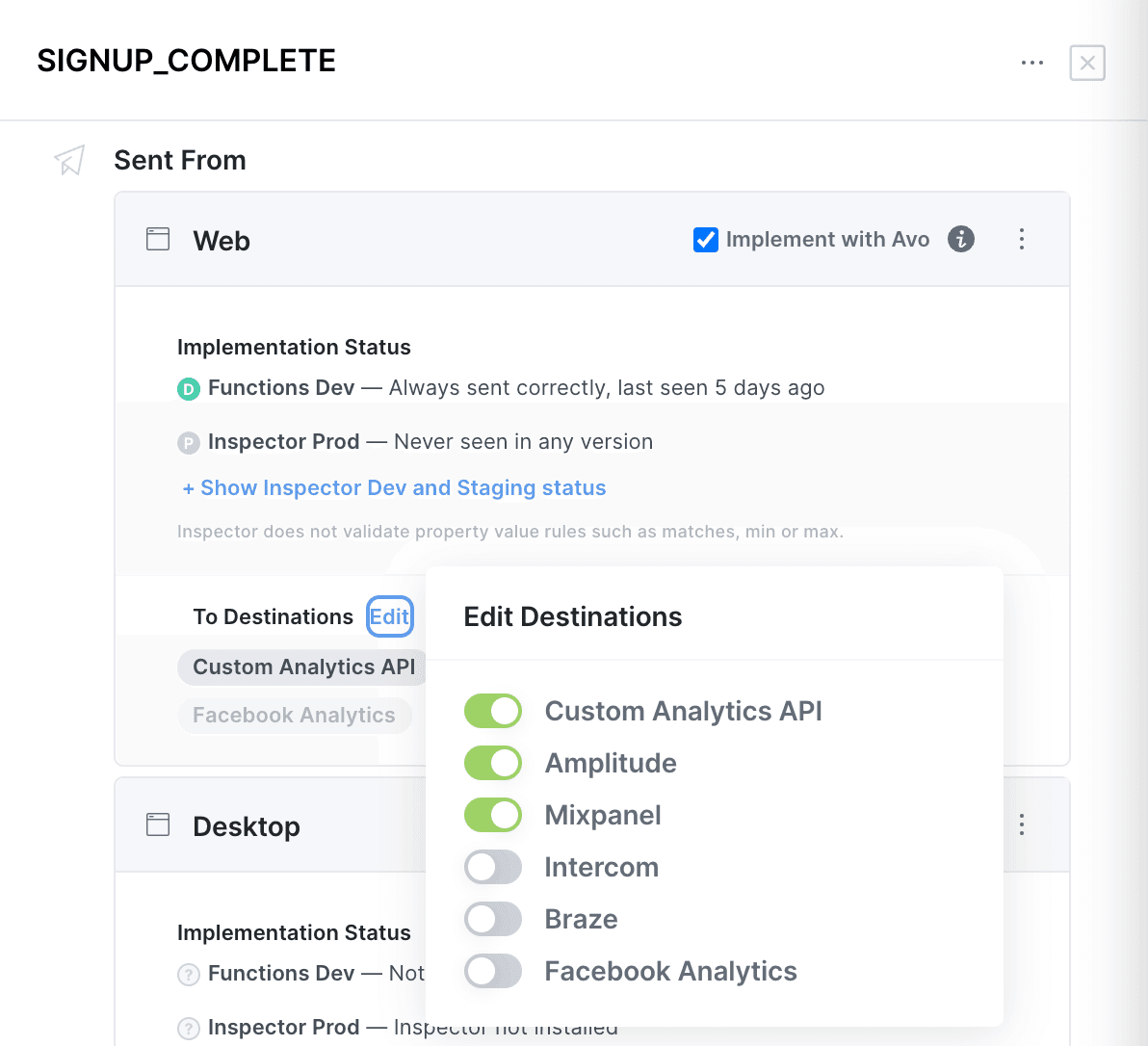Open the Implement with Avo info icon
Image resolution: width=1148 pixels, height=1046 pixels.
click(x=960, y=239)
